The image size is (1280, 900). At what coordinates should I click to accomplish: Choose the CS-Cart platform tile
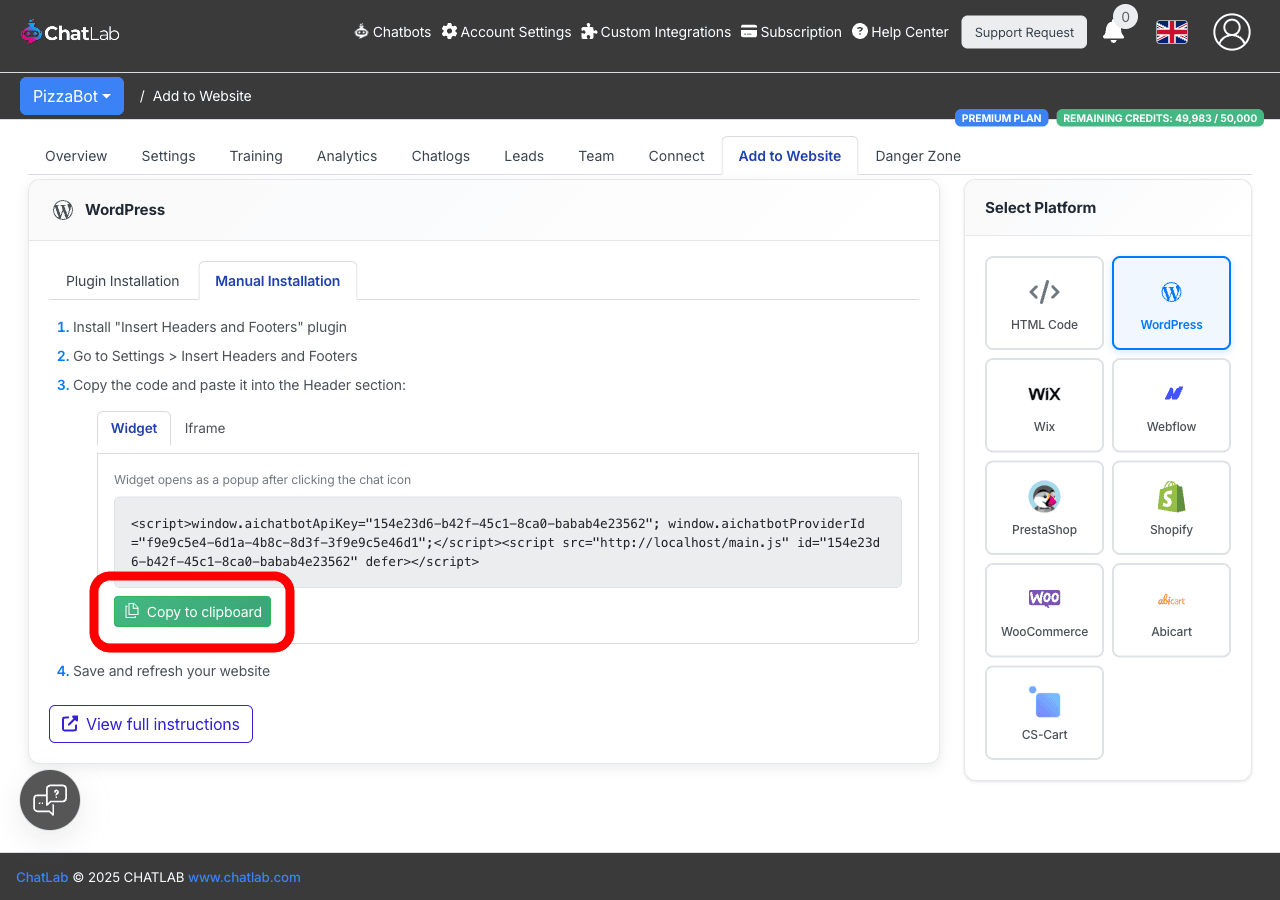[x=1044, y=713]
